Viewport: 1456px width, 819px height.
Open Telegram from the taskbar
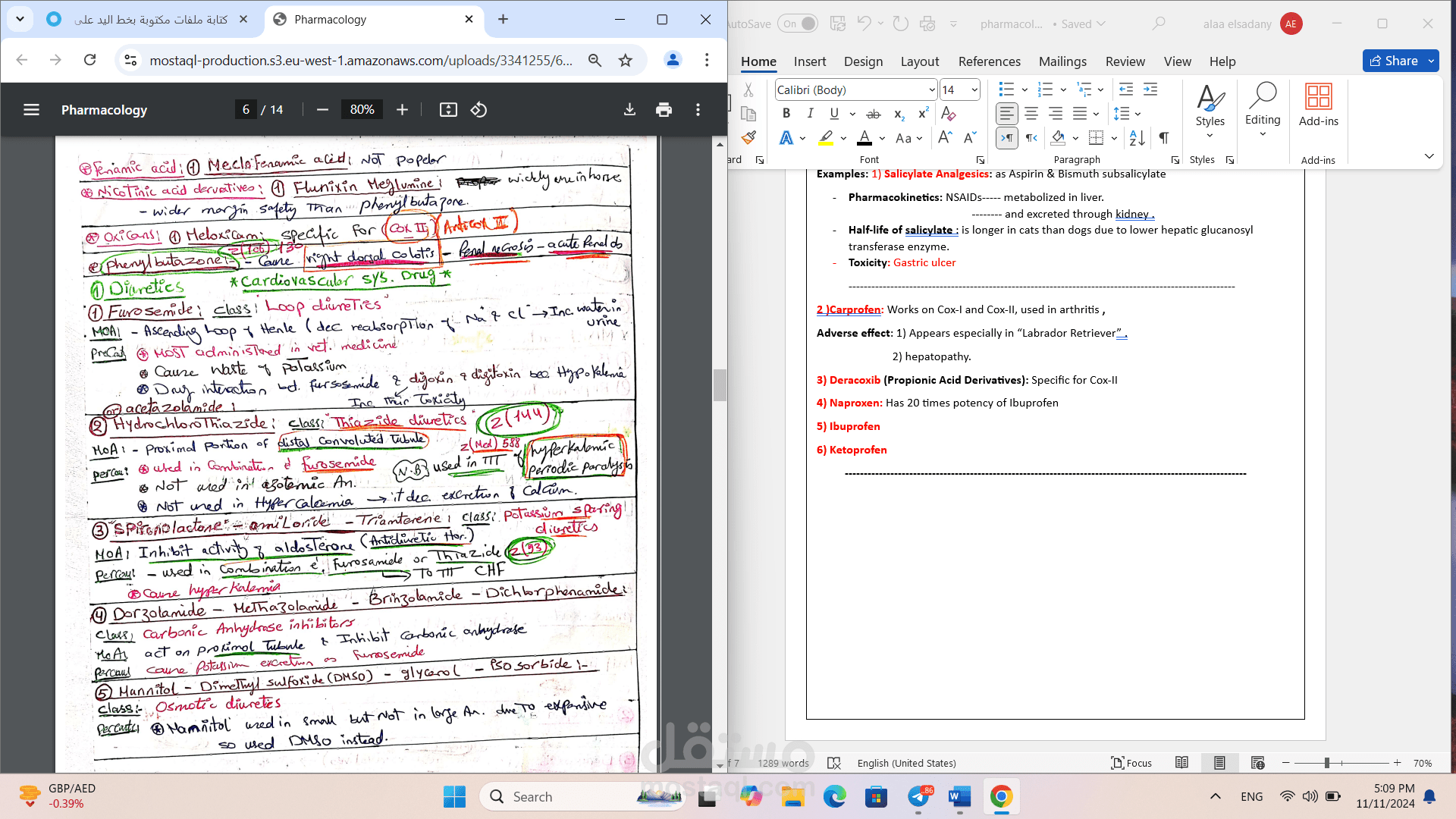918,797
